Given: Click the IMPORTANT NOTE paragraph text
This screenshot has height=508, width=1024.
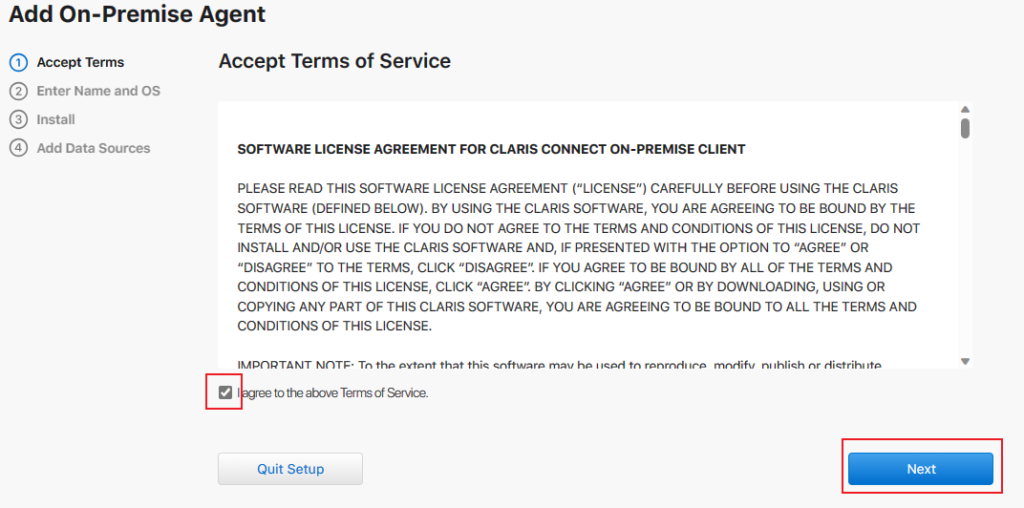Looking at the screenshot, I should 560,365.
